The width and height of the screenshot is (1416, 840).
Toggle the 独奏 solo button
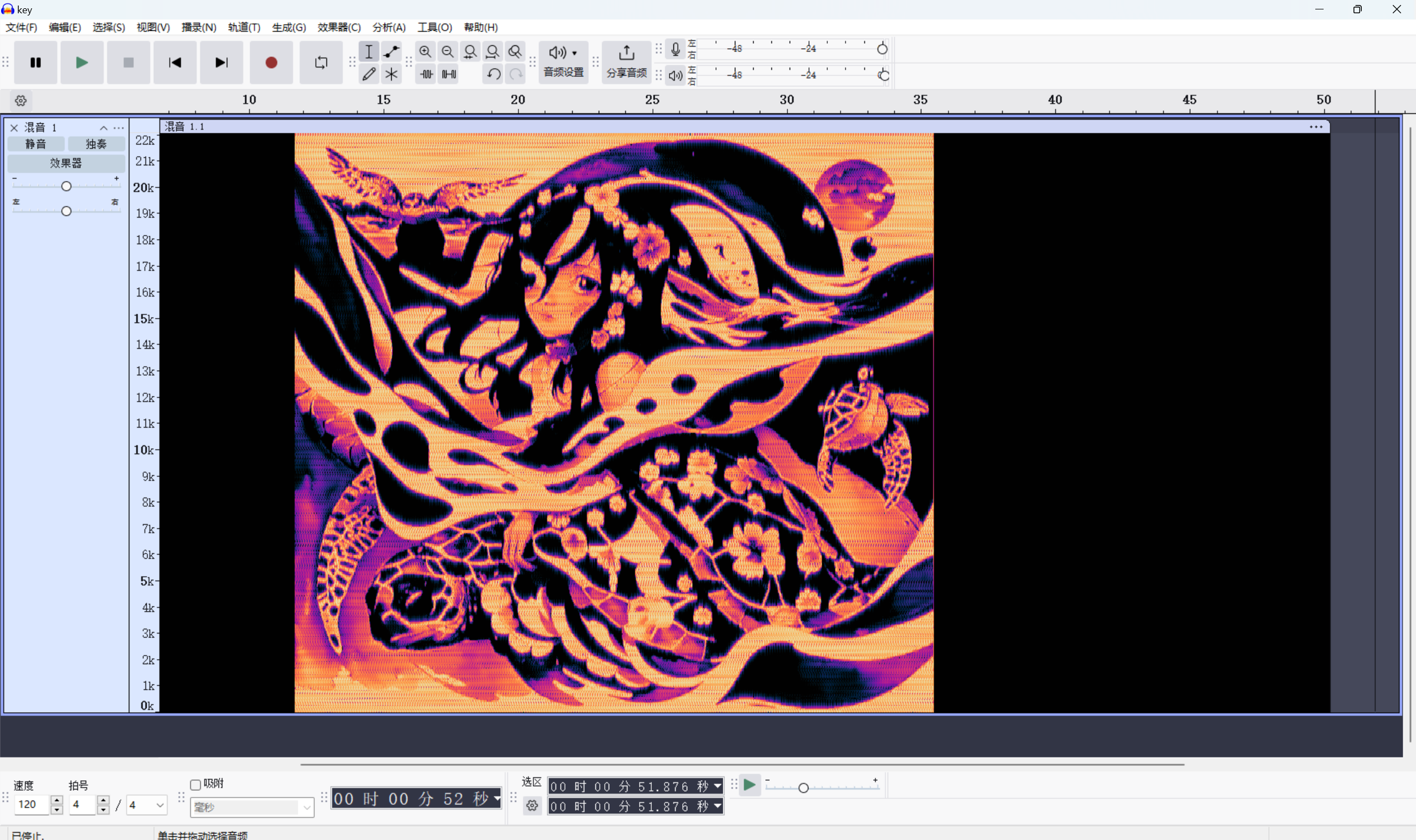click(x=96, y=144)
